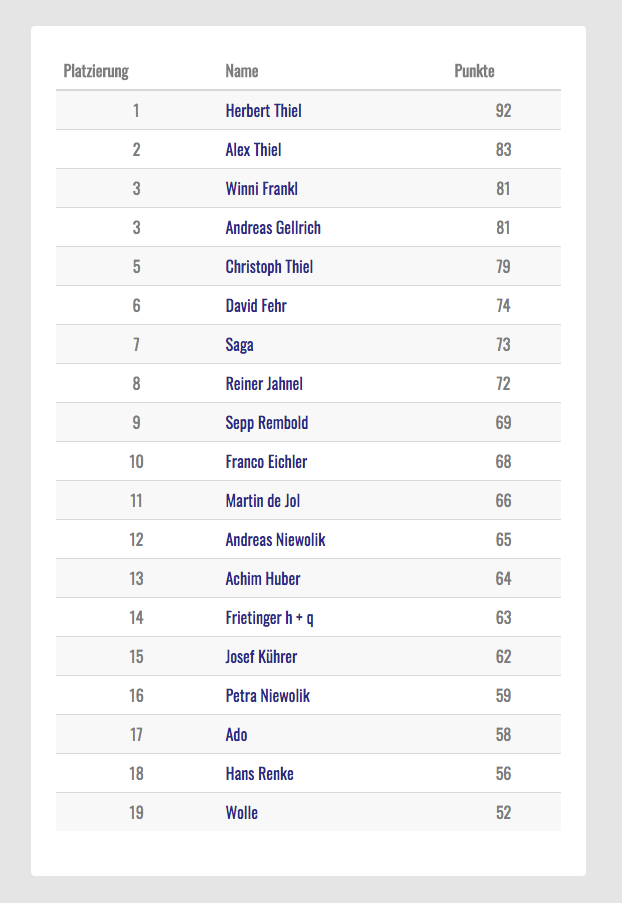
Task: Click the Name column header
Action: click(242, 71)
